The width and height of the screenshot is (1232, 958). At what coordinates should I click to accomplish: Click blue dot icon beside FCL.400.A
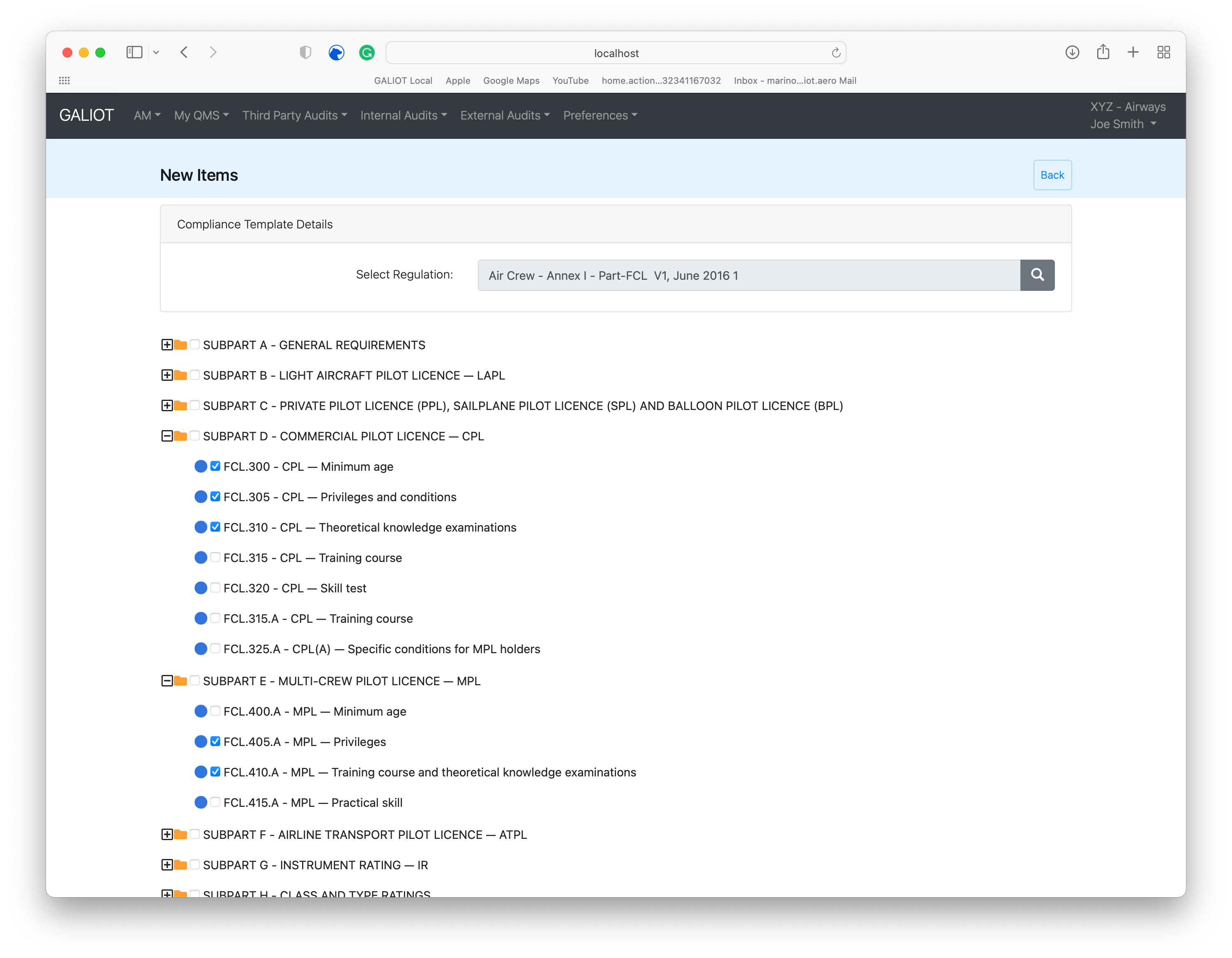201,711
